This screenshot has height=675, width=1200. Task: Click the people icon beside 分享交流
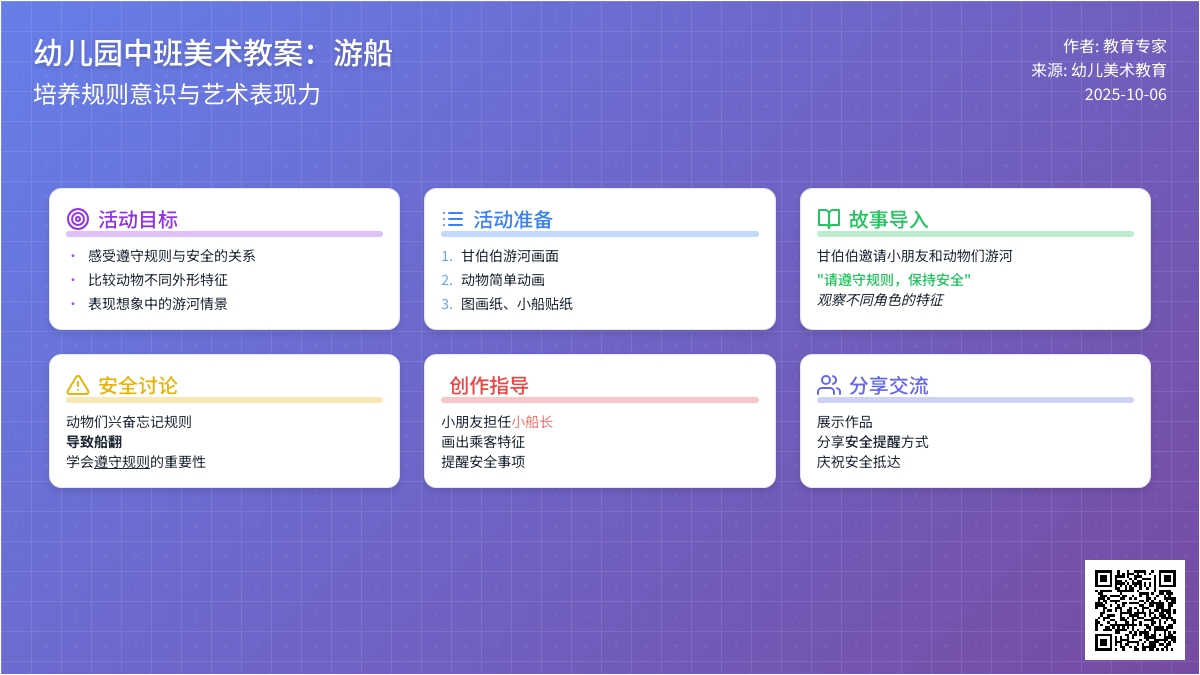(828, 385)
